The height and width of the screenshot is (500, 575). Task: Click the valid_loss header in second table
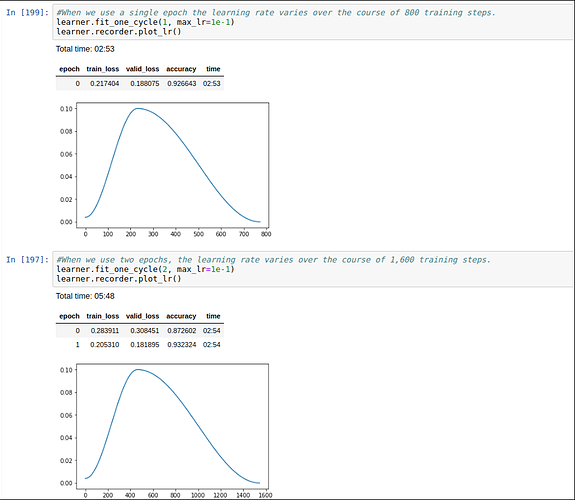(142, 316)
